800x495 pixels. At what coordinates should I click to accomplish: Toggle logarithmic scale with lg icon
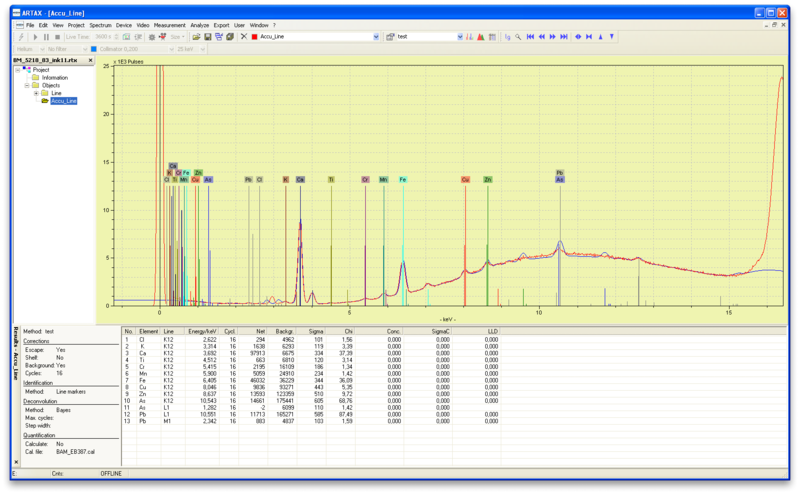pyautogui.click(x=507, y=37)
